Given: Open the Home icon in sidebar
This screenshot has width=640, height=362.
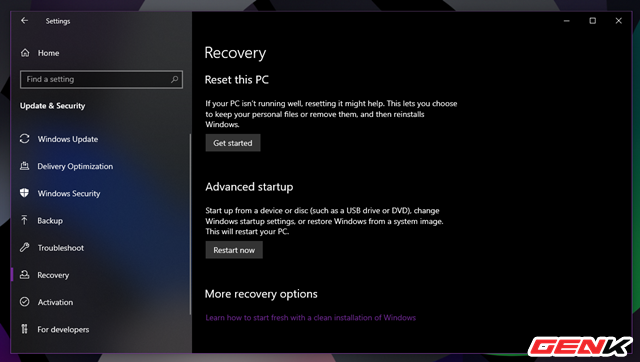Looking at the screenshot, I should [x=25, y=53].
